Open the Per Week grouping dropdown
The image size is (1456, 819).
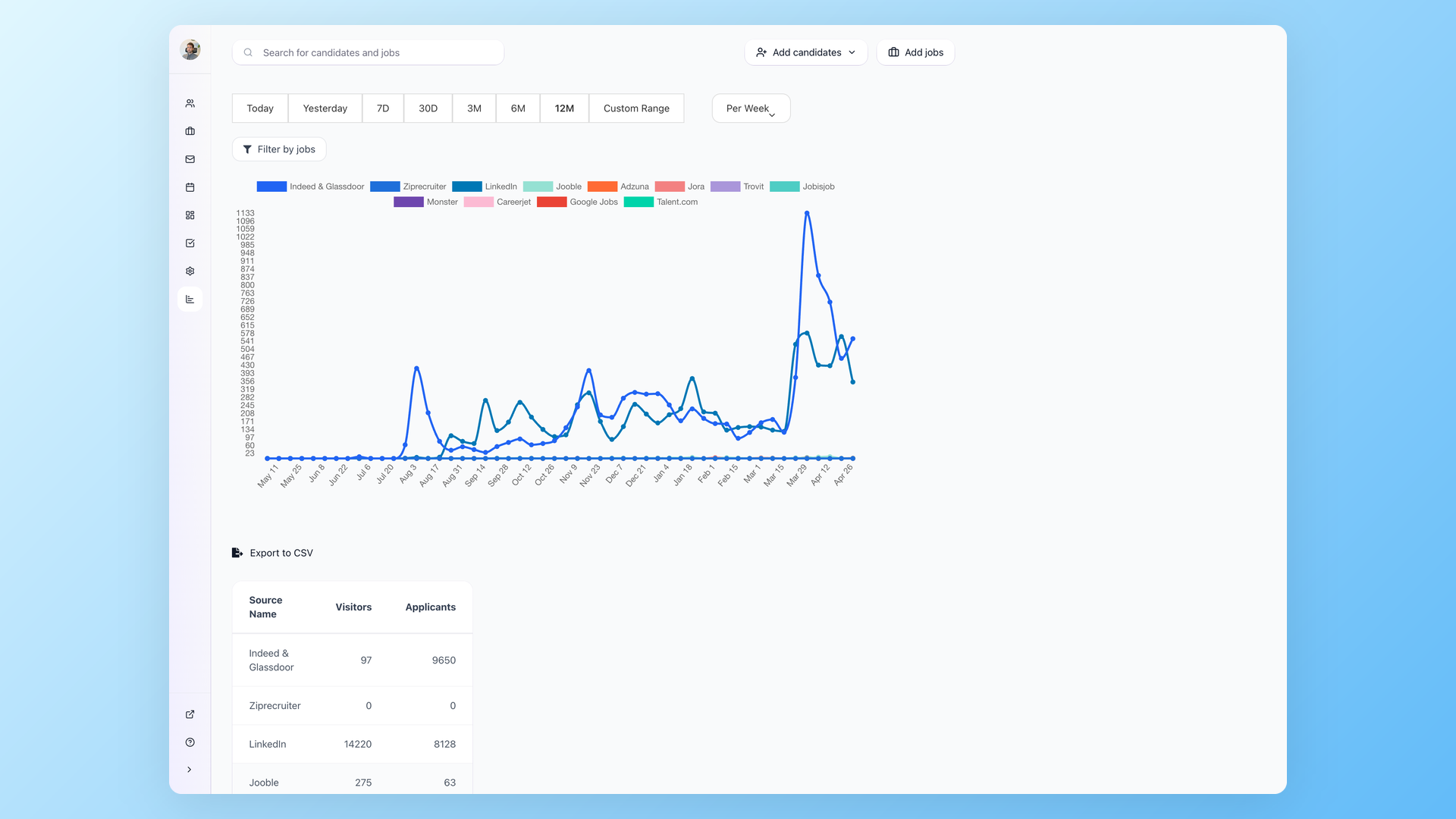click(751, 108)
